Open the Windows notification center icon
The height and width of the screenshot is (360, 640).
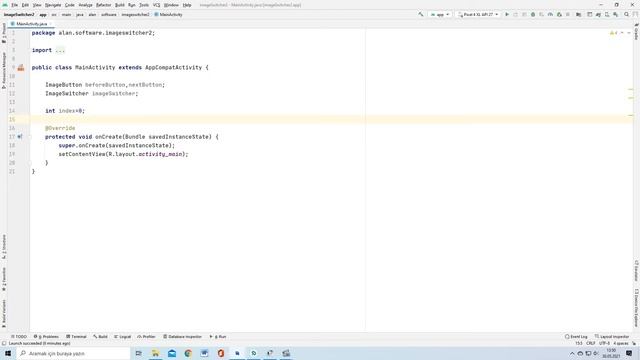click(x=629, y=353)
